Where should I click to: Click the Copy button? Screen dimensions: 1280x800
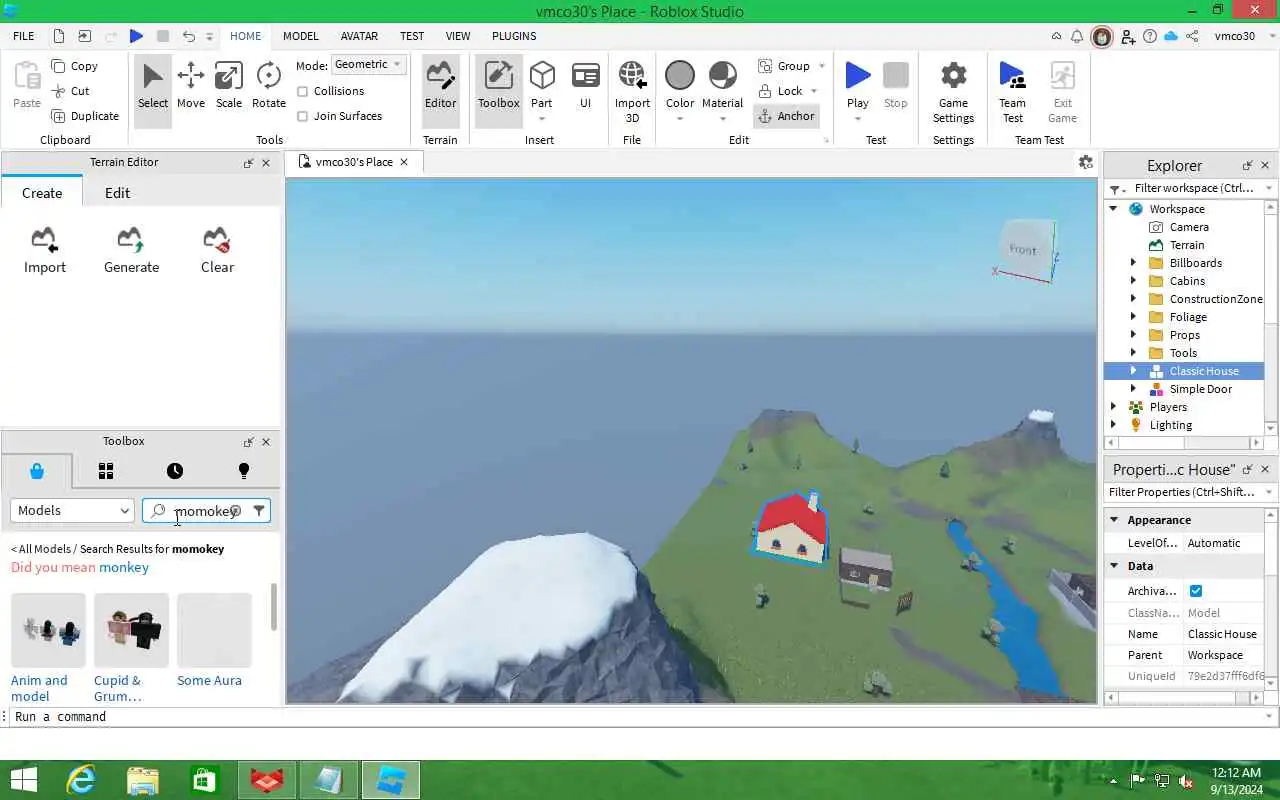pos(74,66)
